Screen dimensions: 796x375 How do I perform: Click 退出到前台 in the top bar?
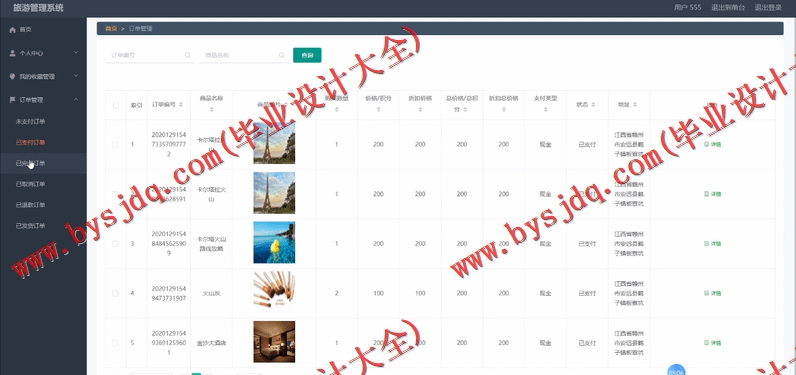point(728,8)
